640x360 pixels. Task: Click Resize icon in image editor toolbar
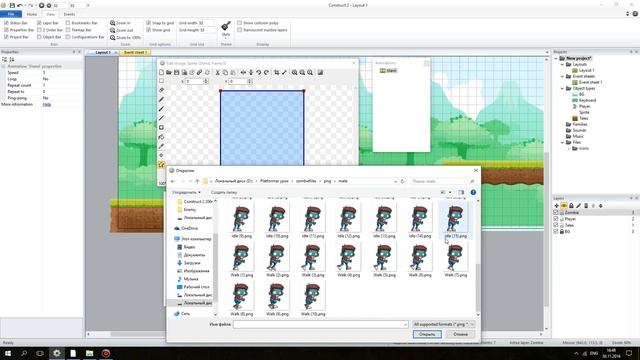coord(284,72)
